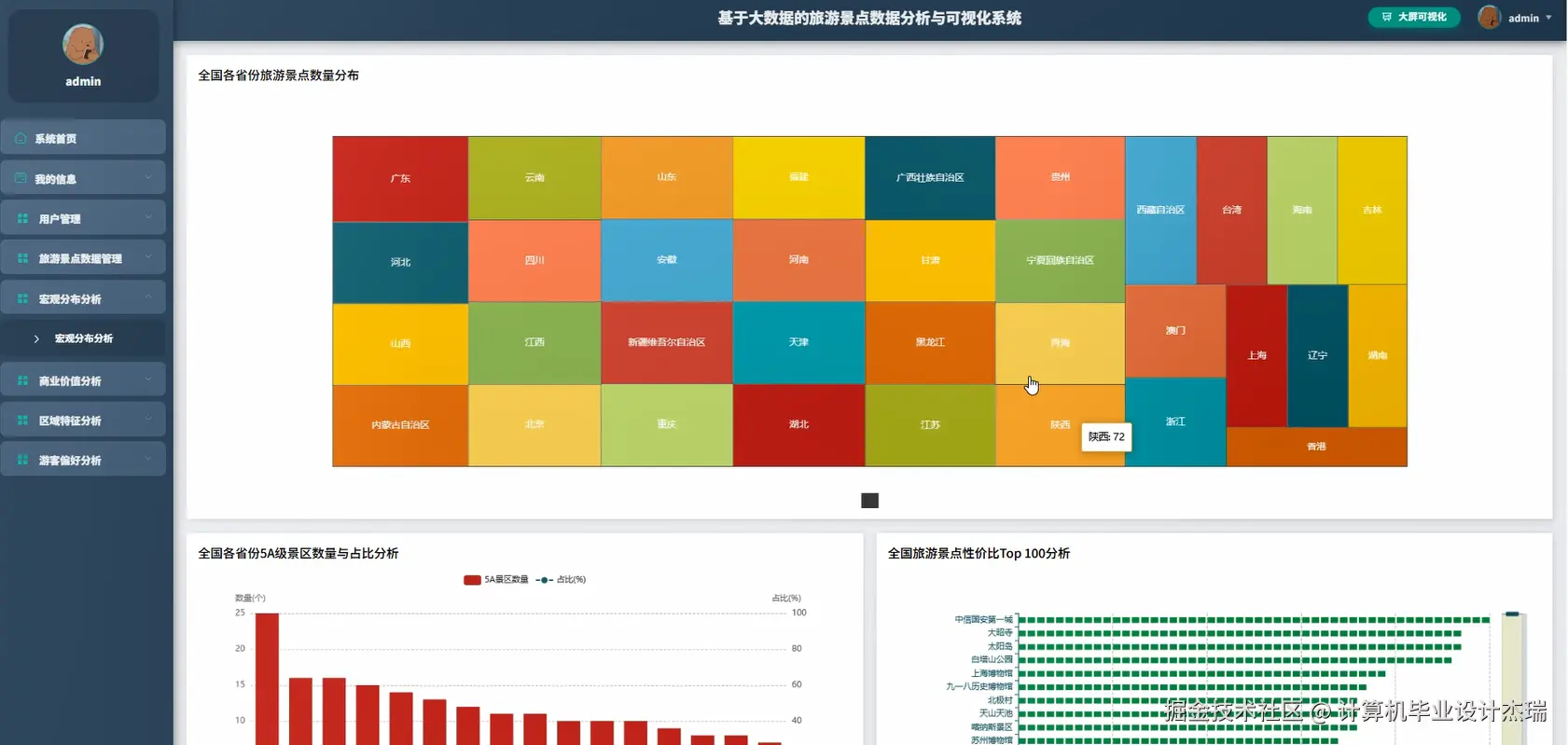
Task: Go to 系统首页 in the sidebar
Action: click(x=83, y=138)
